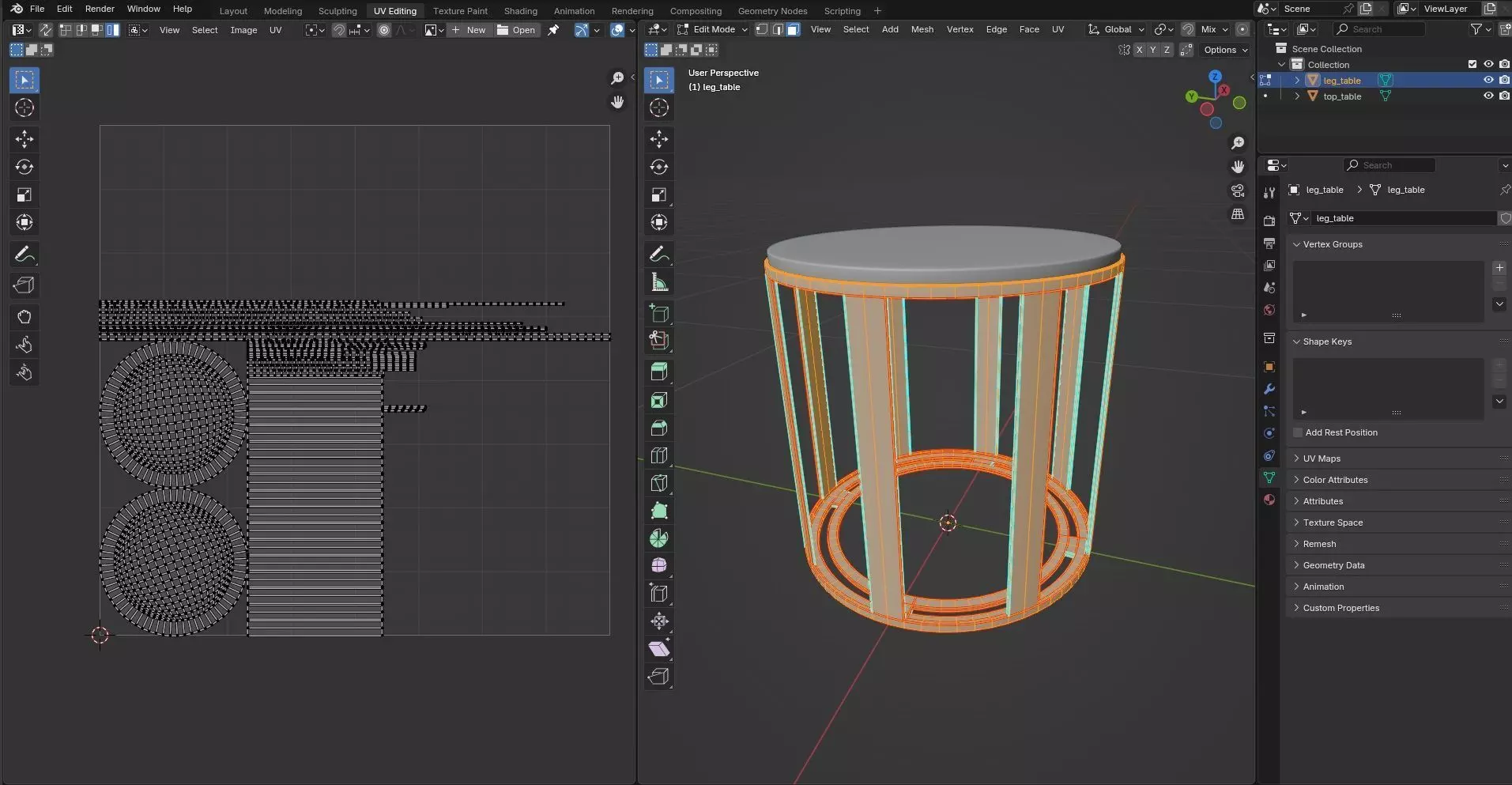The image size is (1512, 785).
Task: Enable Add Rest Position checkbox
Action: pyautogui.click(x=1298, y=432)
